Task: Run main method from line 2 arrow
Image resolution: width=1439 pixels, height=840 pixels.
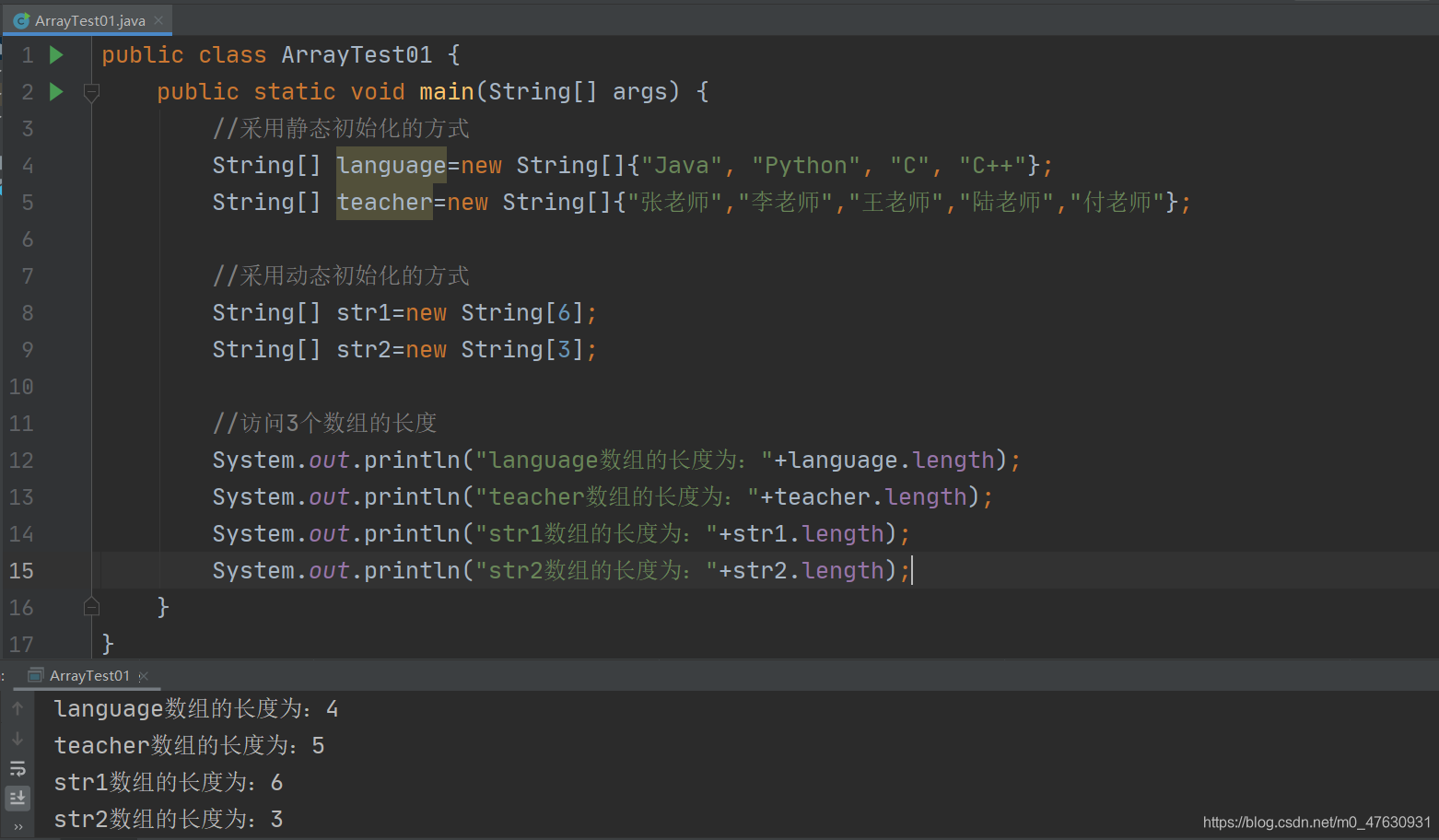Action: (56, 91)
